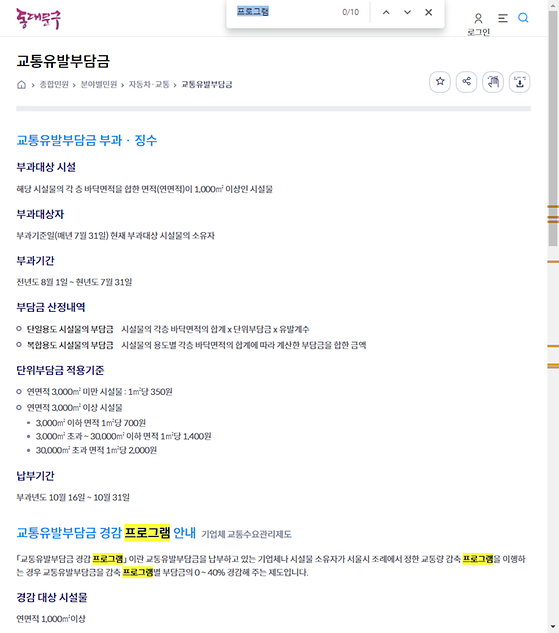Click the 납부기간 subheading

pyautogui.click(x=35, y=476)
